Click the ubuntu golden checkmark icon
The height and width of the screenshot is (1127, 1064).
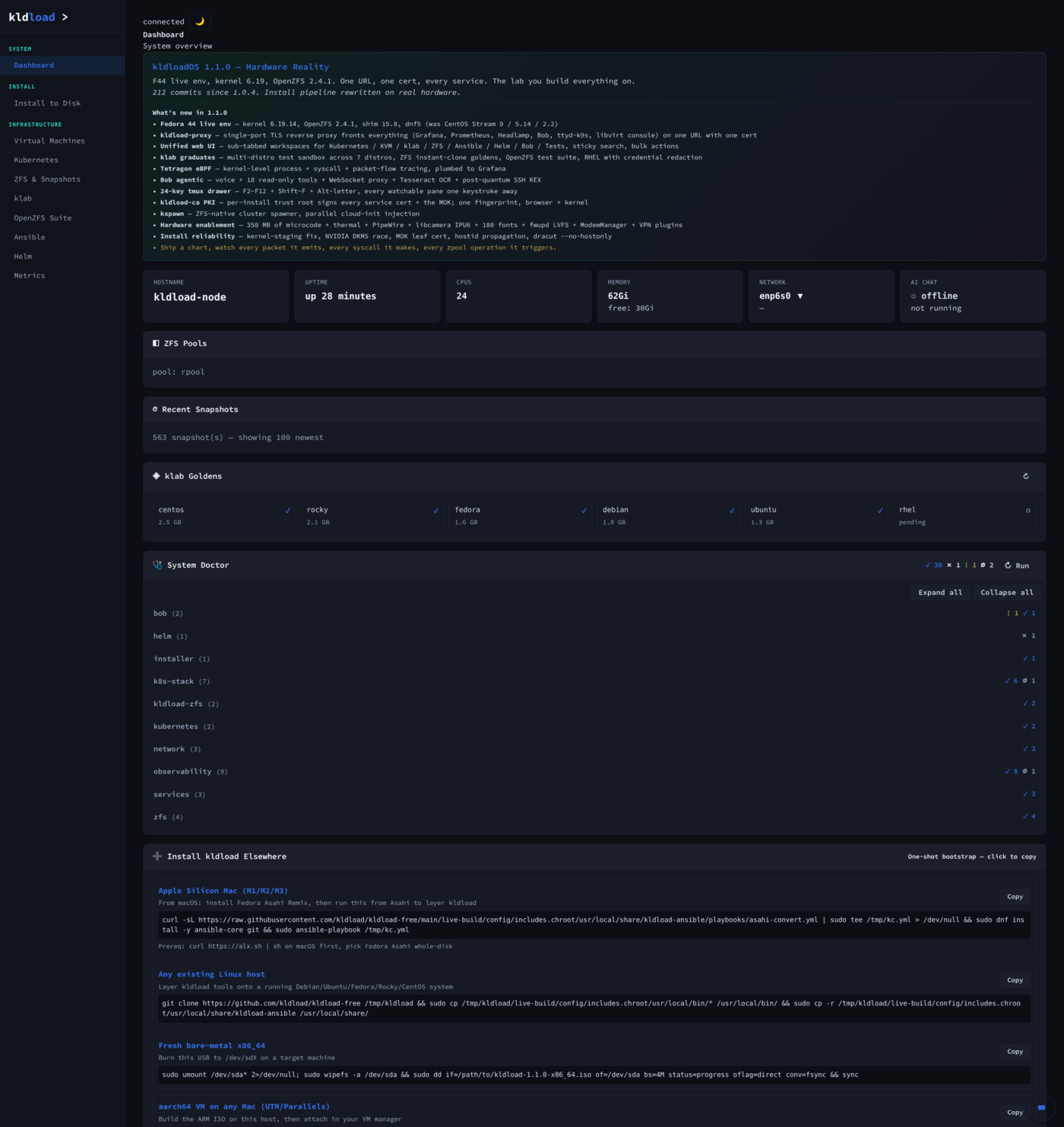point(880,511)
